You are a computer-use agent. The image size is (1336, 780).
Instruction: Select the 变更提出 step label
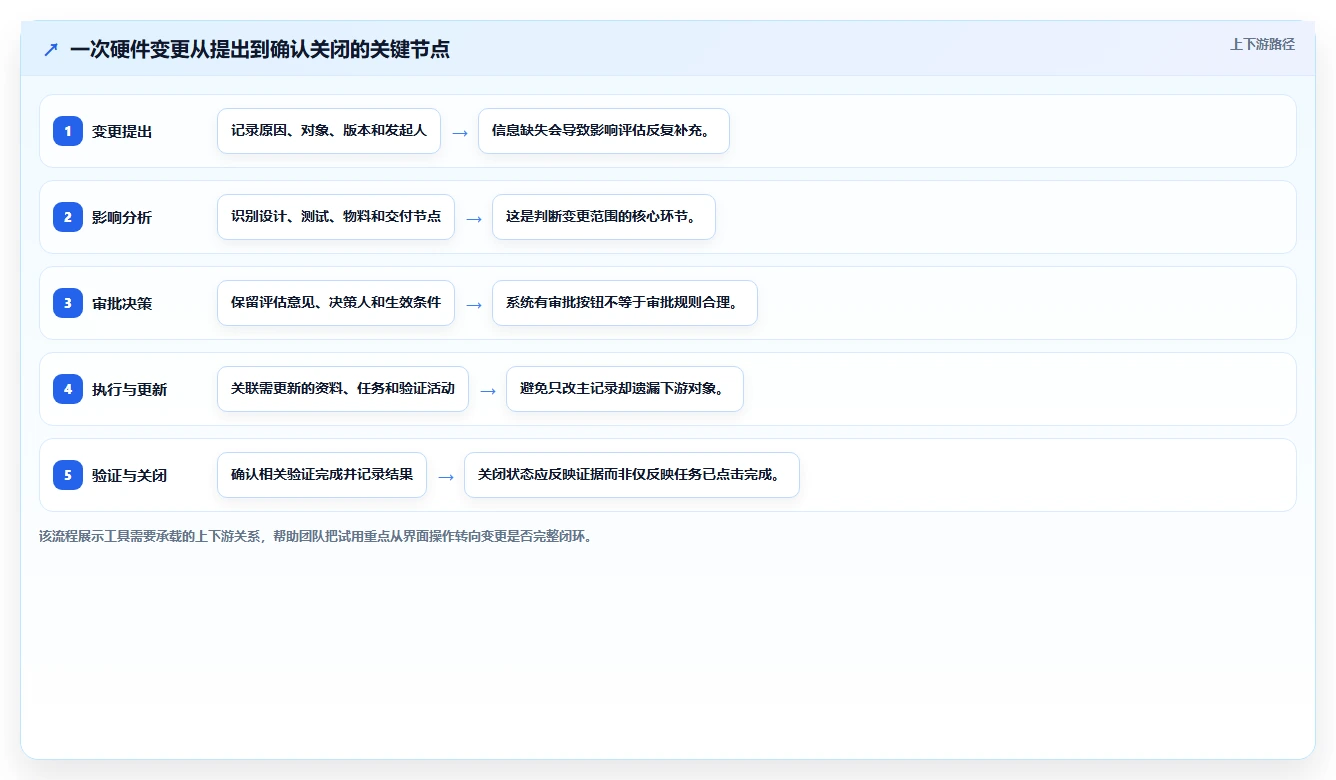(x=122, y=131)
